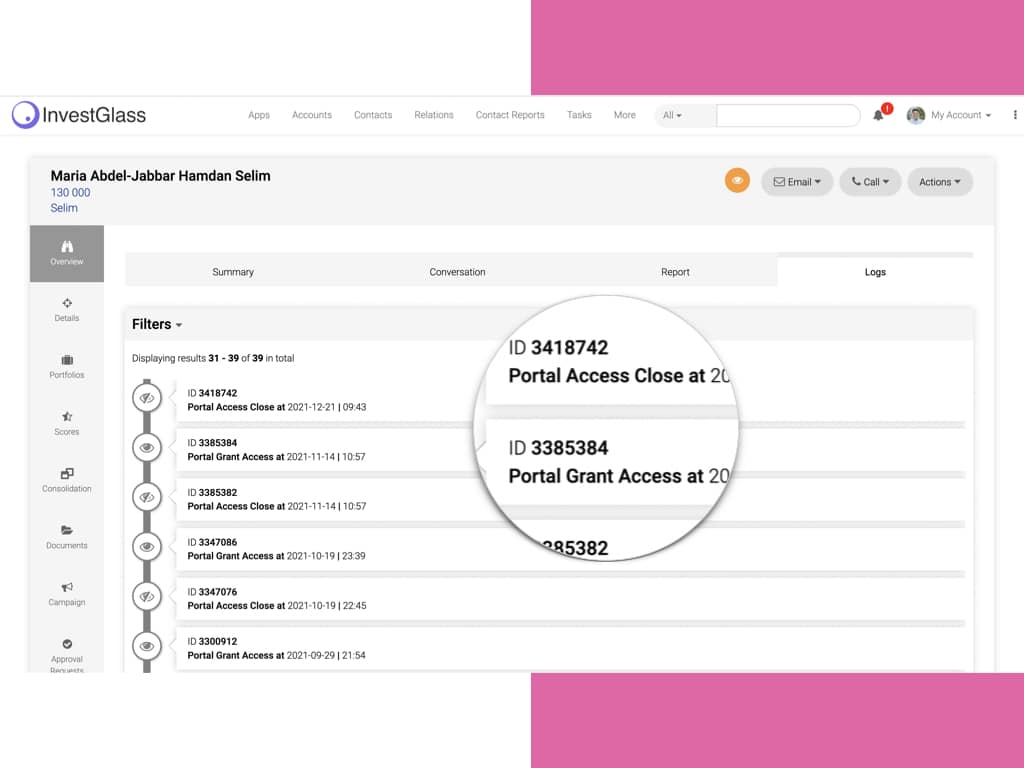Toggle crossed-eye icon for log ID 3347076
Image resolution: width=1024 pixels, height=768 pixels.
tap(147, 596)
